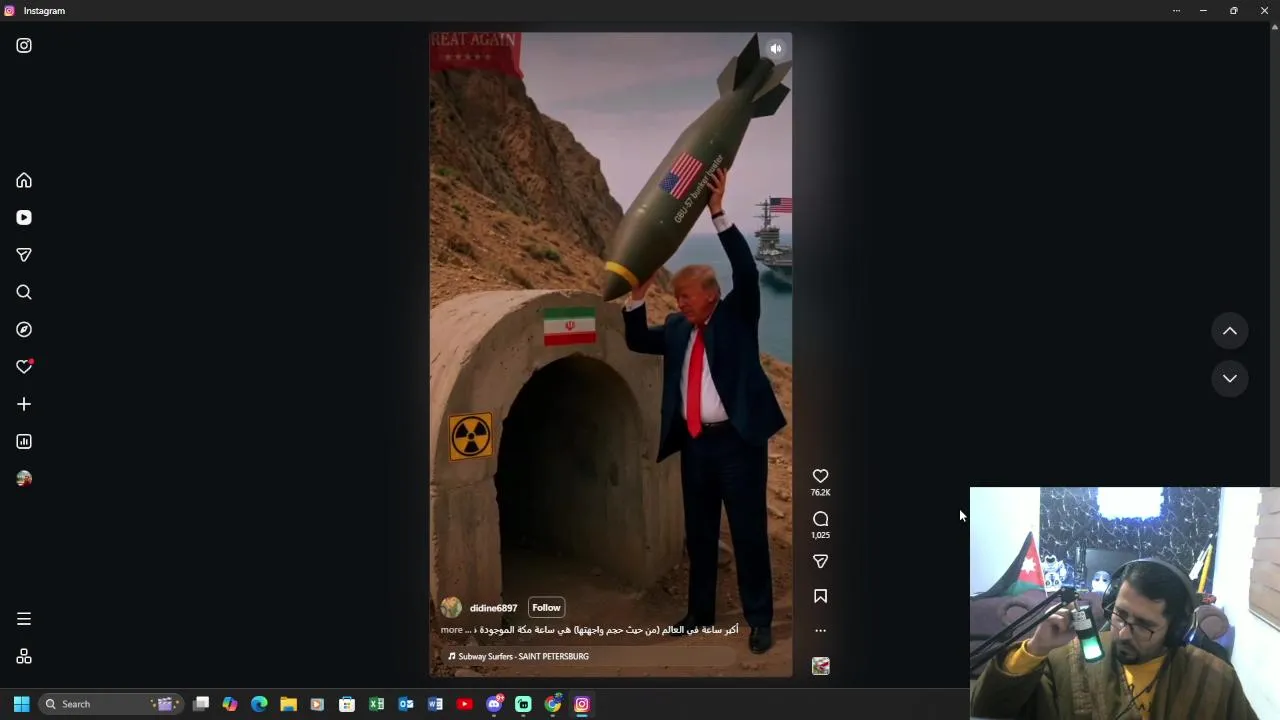Screen dimensions: 1280x720
Task: Open audio thumbnail beside the reel
Action: coord(820,666)
